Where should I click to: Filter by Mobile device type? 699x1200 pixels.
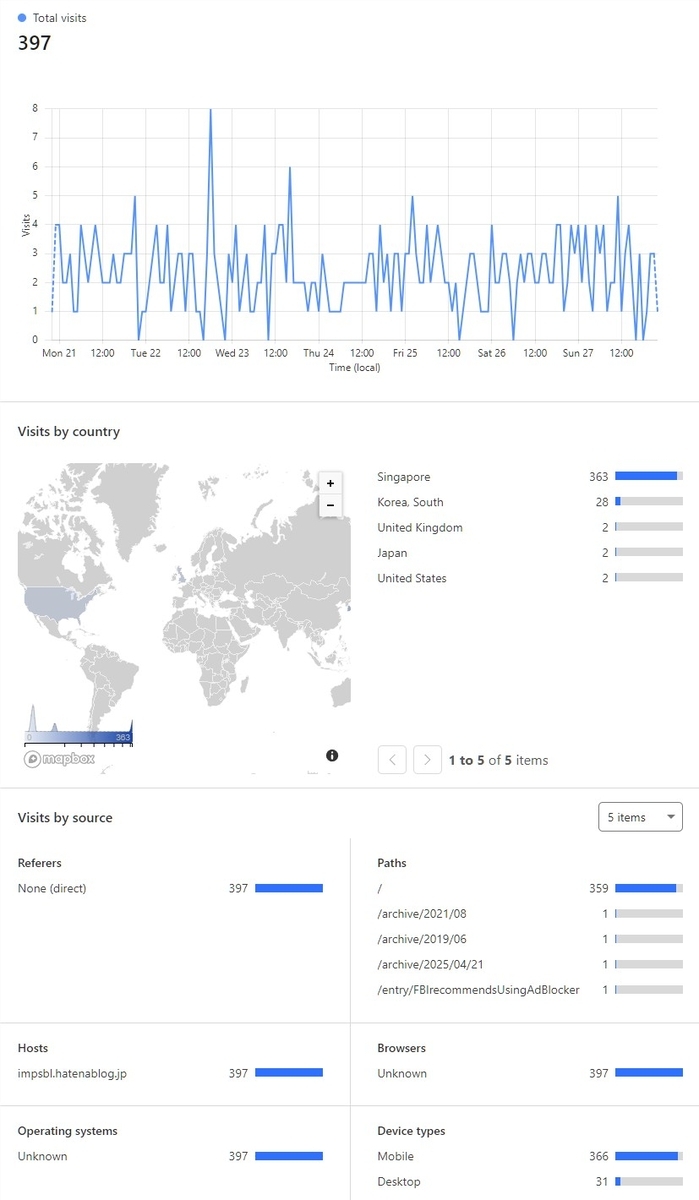point(530,1156)
